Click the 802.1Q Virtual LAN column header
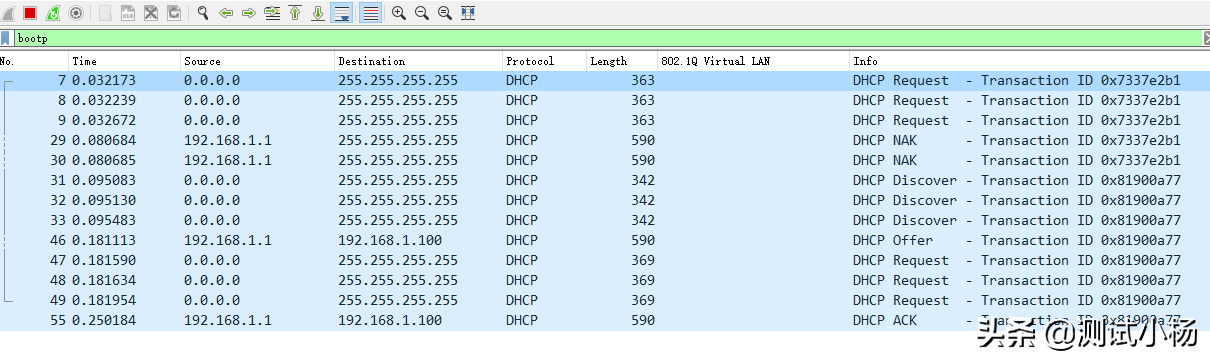Image resolution: width=1210 pixels, height=361 pixels. [753, 61]
